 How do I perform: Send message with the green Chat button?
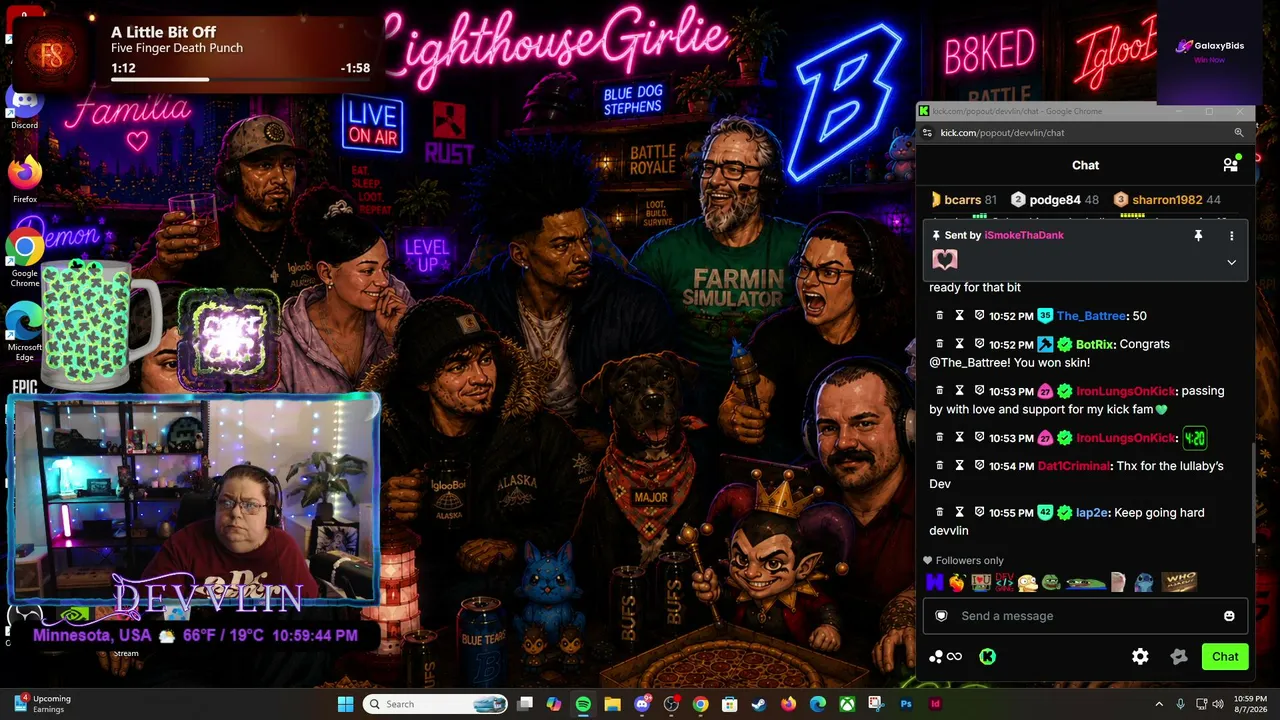pos(1225,657)
